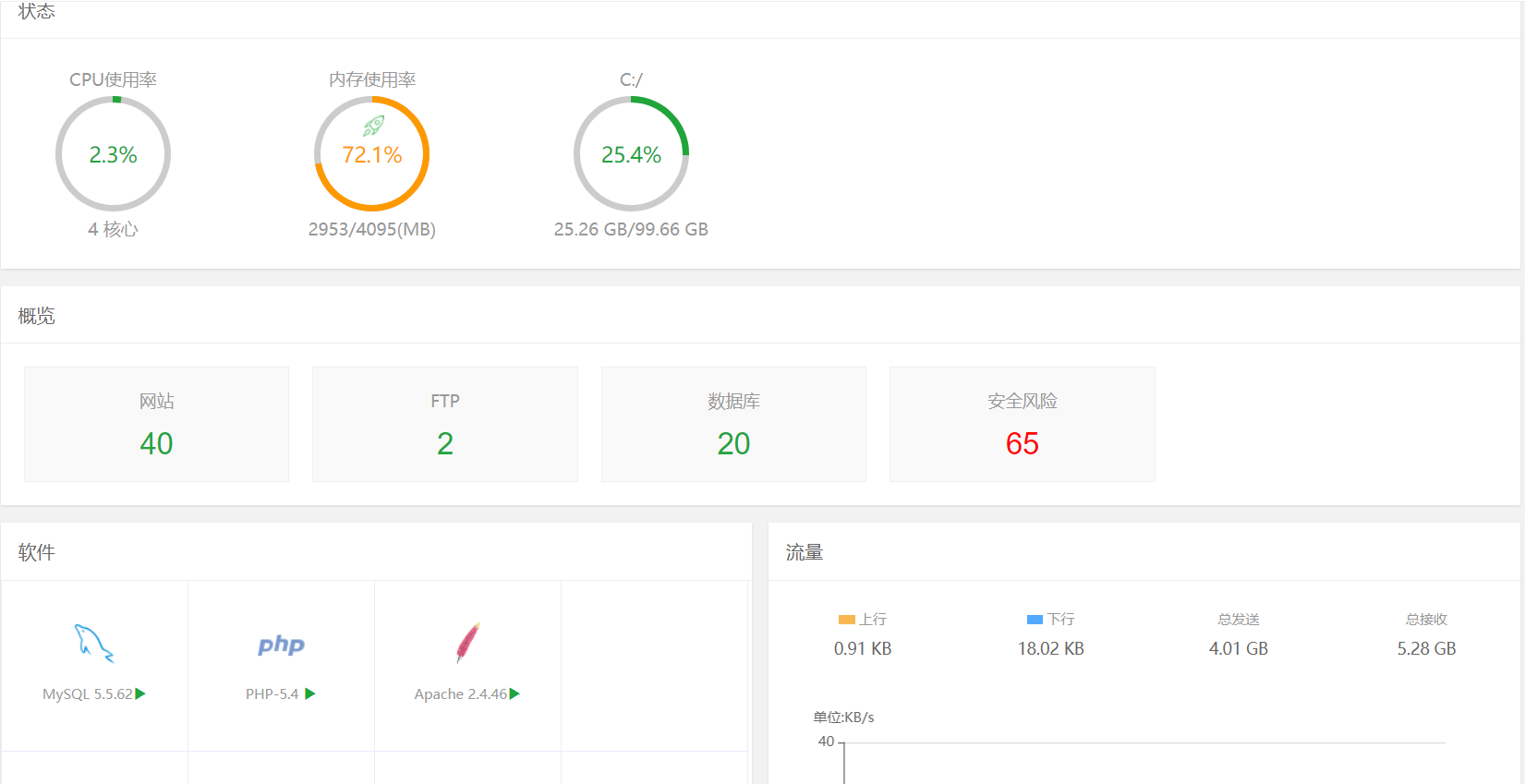Click the memory usage gauge 72.1%

372,154
